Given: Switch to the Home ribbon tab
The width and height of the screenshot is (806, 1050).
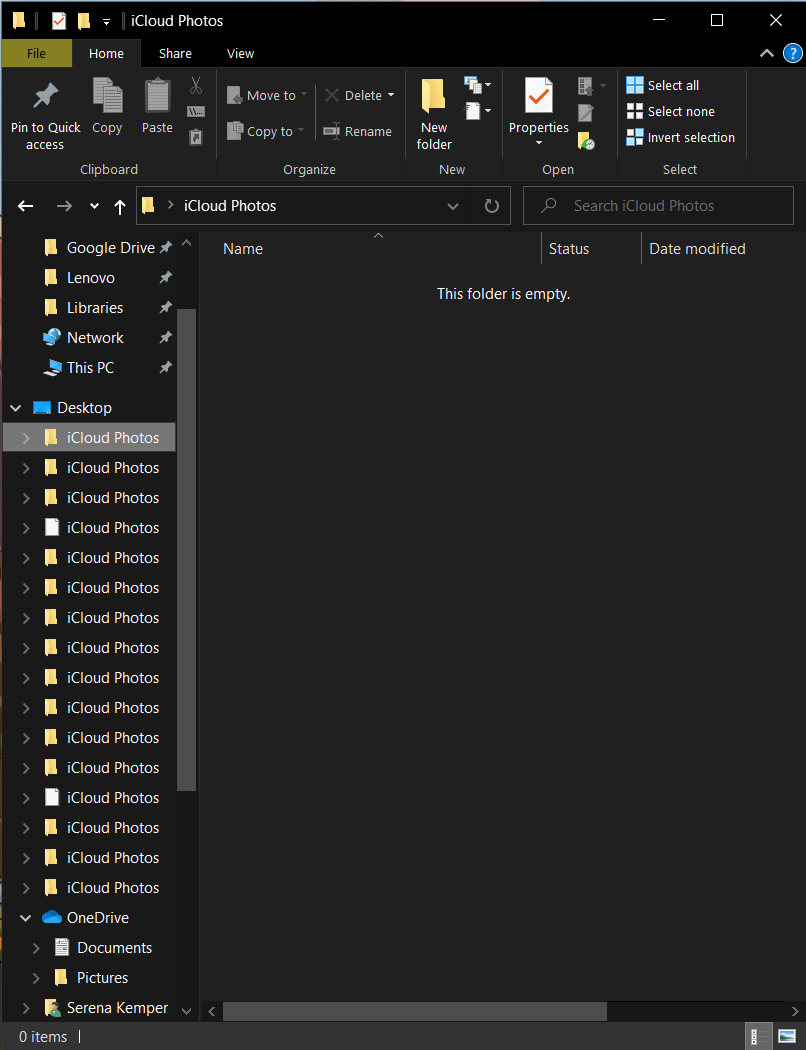Looking at the screenshot, I should [x=106, y=54].
